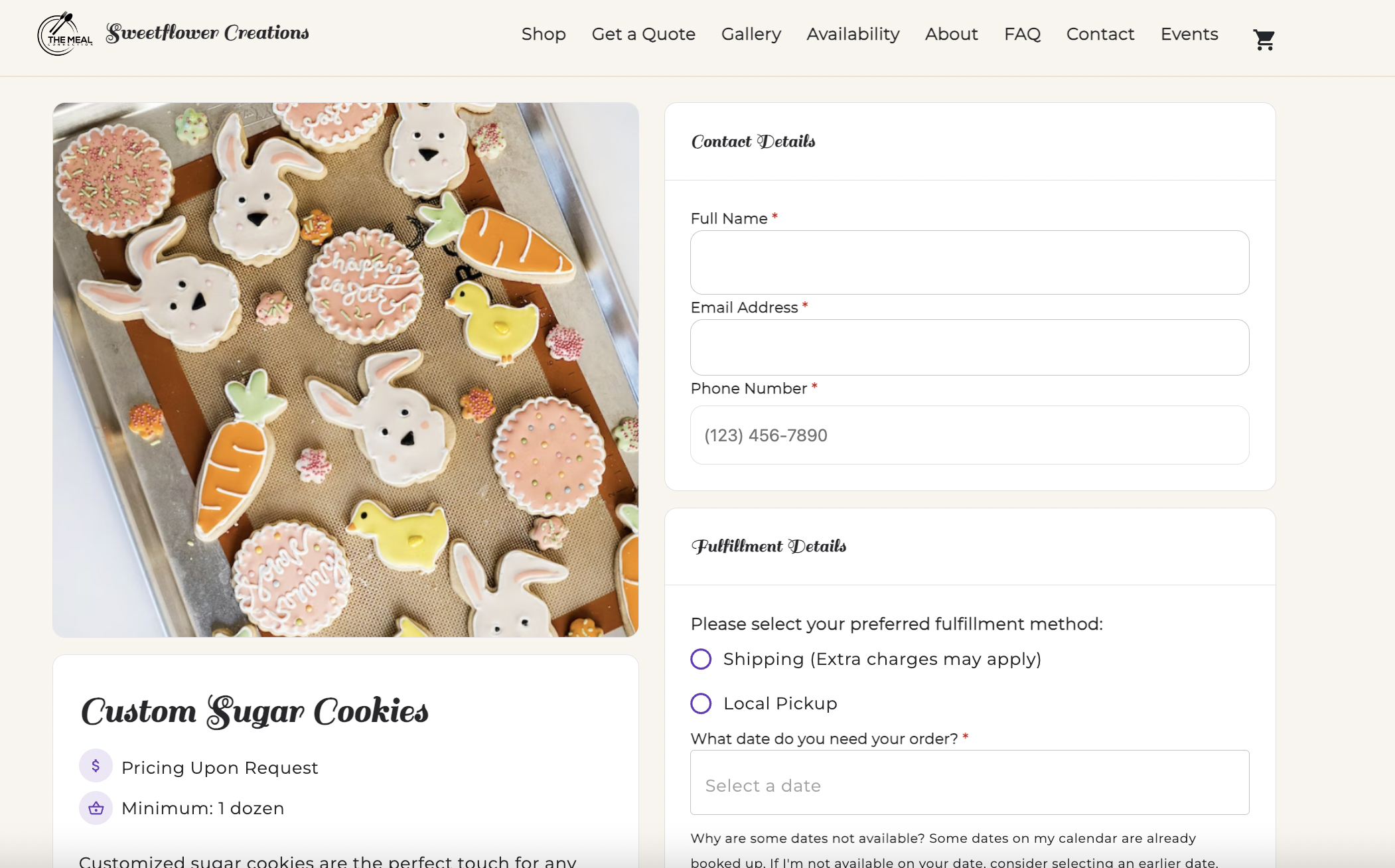
Task: Select the Shipping fulfillment radio button
Action: coord(701,659)
